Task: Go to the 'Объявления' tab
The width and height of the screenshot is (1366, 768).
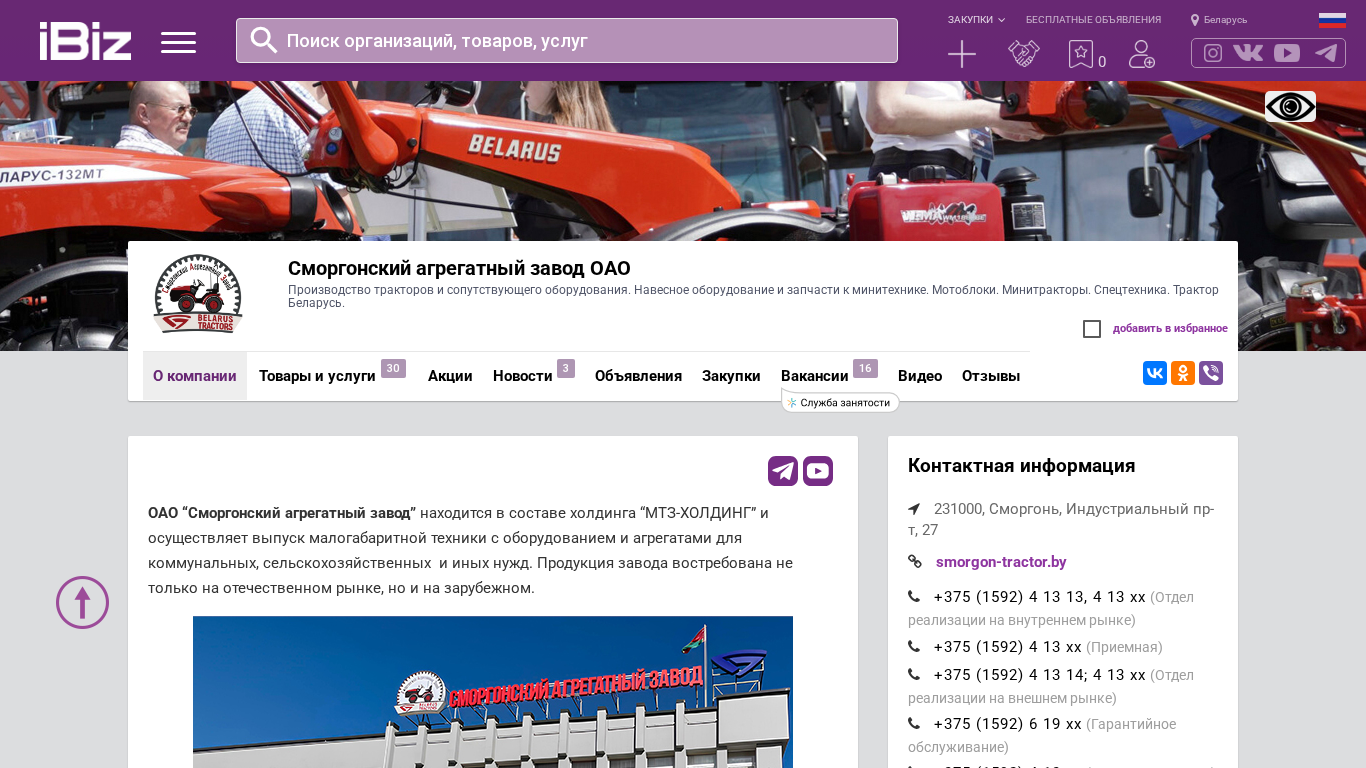Action: (638, 376)
